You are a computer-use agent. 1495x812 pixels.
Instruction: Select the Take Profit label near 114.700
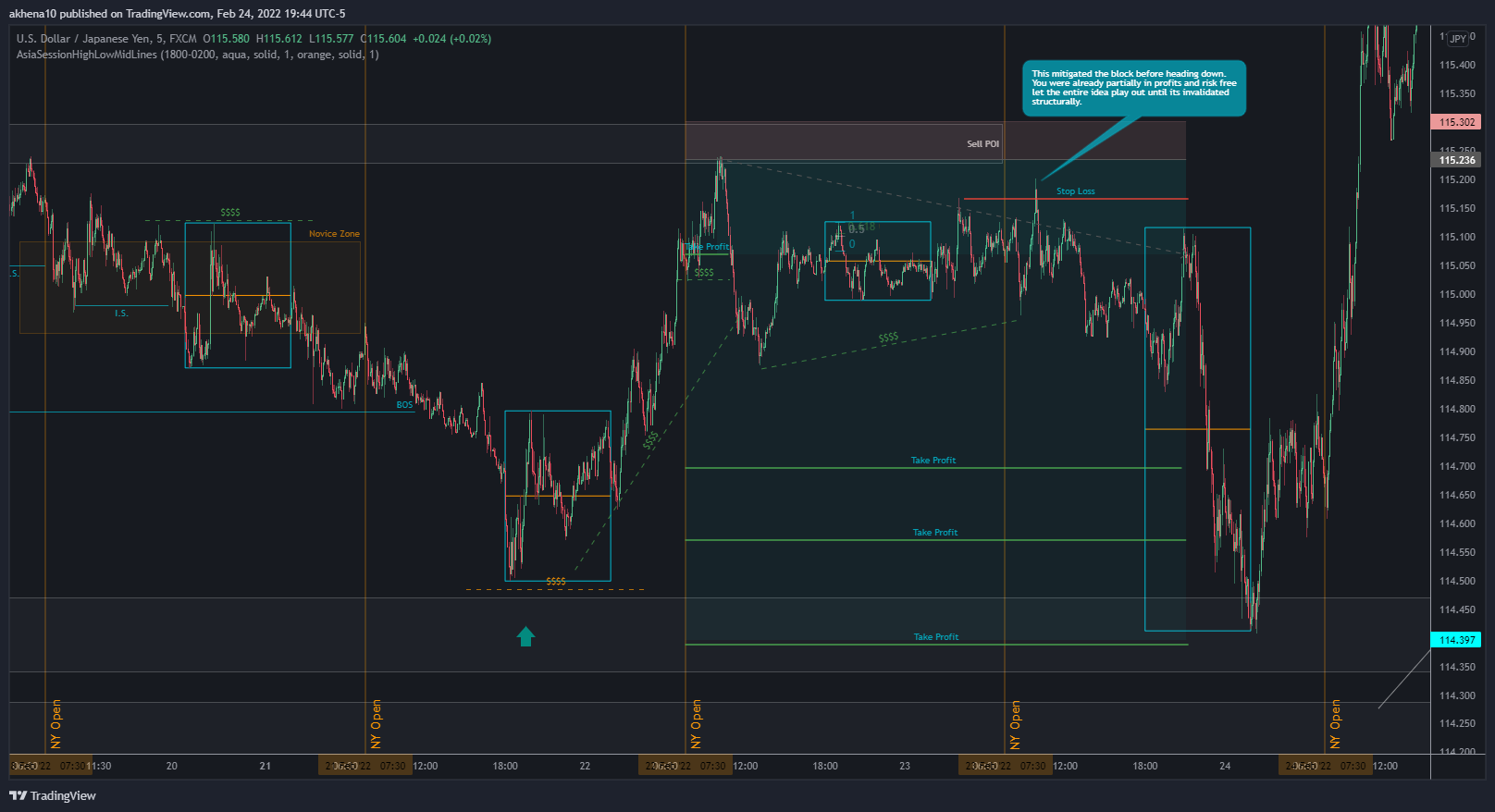coord(933,461)
